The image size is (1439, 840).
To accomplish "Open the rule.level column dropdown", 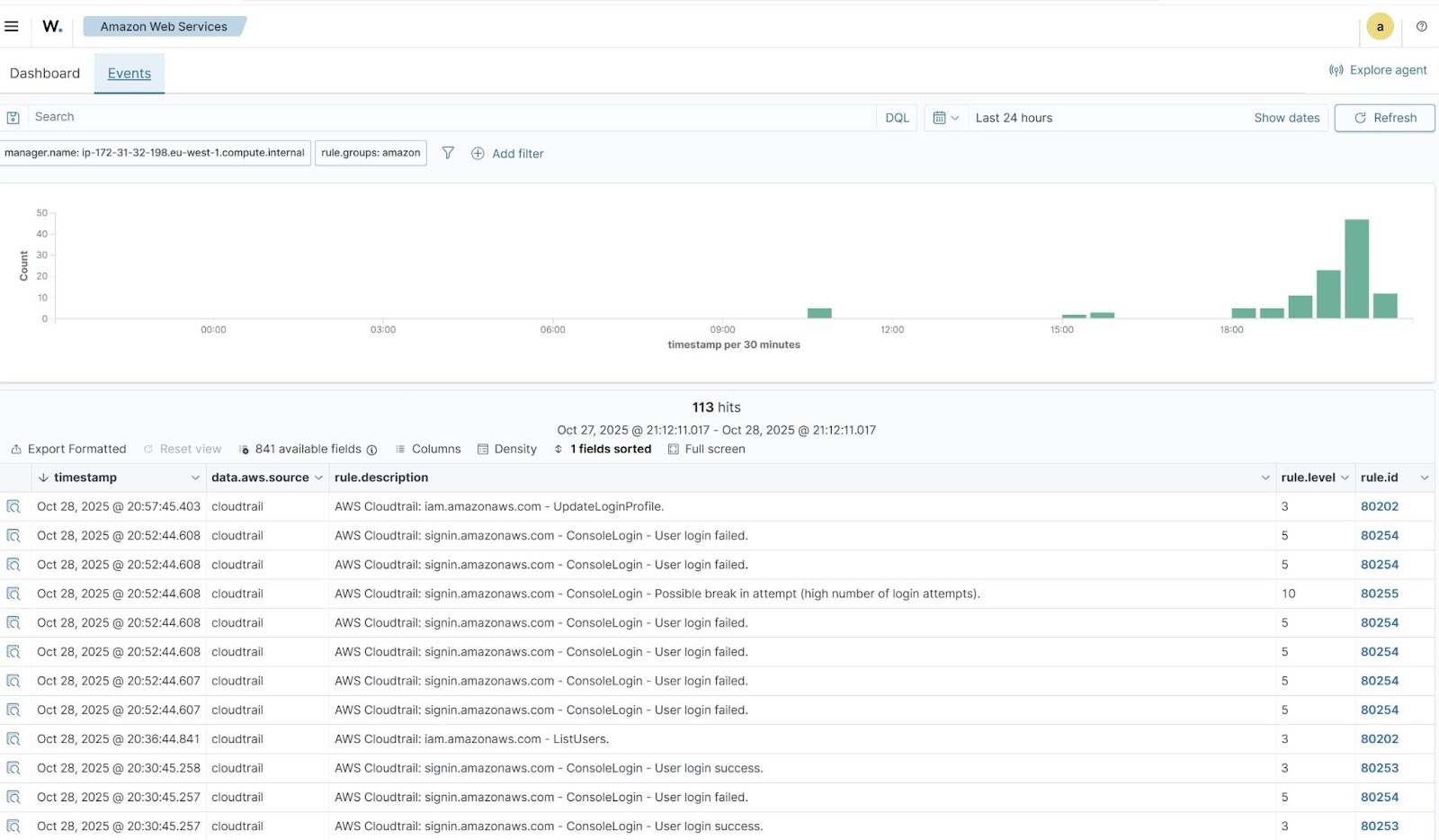I will tap(1345, 478).
